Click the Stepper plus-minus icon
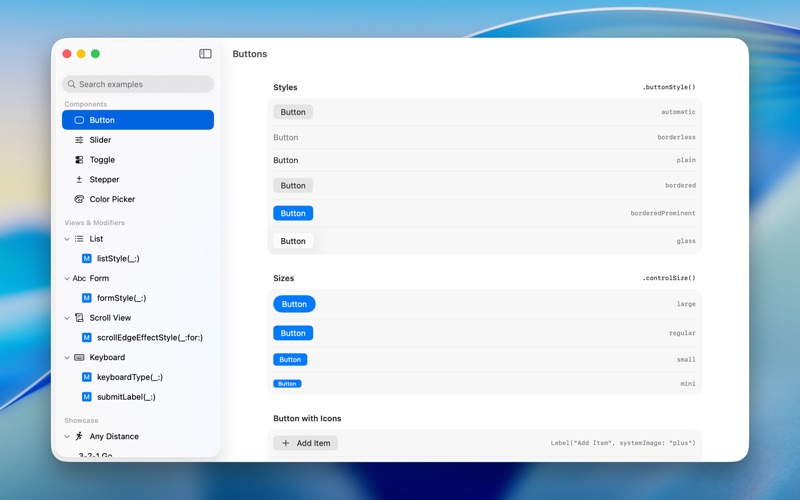 pos(79,180)
